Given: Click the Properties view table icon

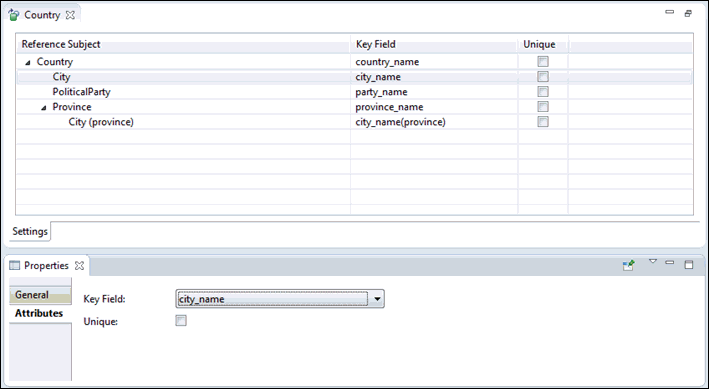Looking at the screenshot, I should coord(15,266).
